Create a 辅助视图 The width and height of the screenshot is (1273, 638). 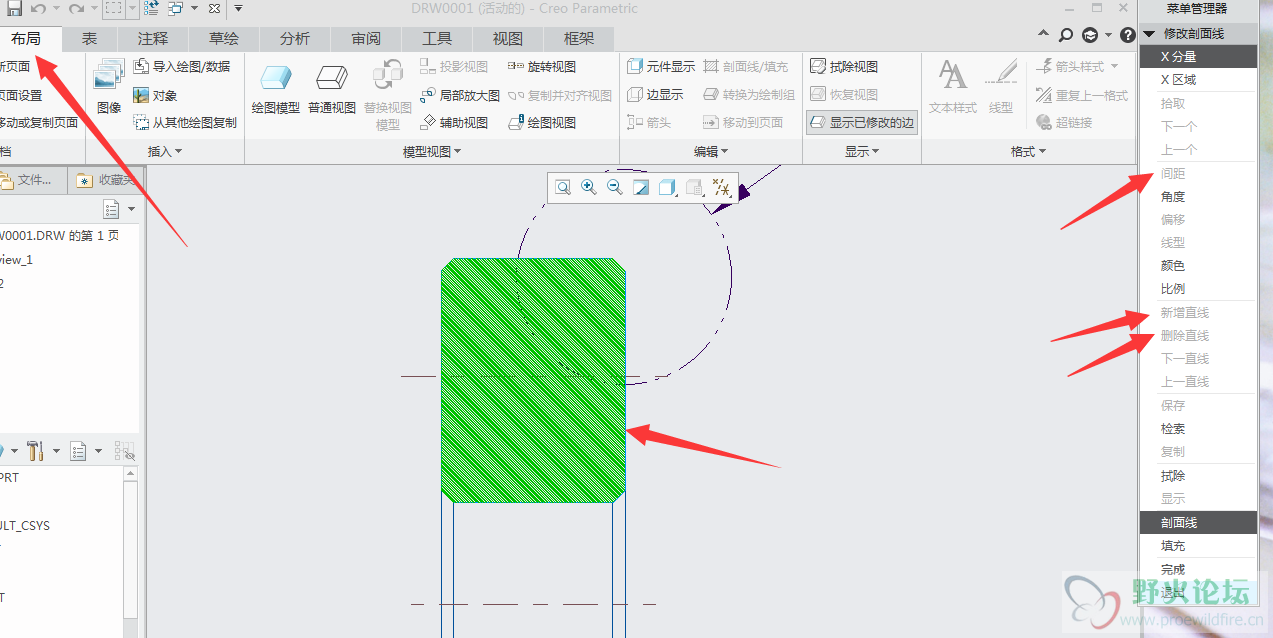point(454,123)
